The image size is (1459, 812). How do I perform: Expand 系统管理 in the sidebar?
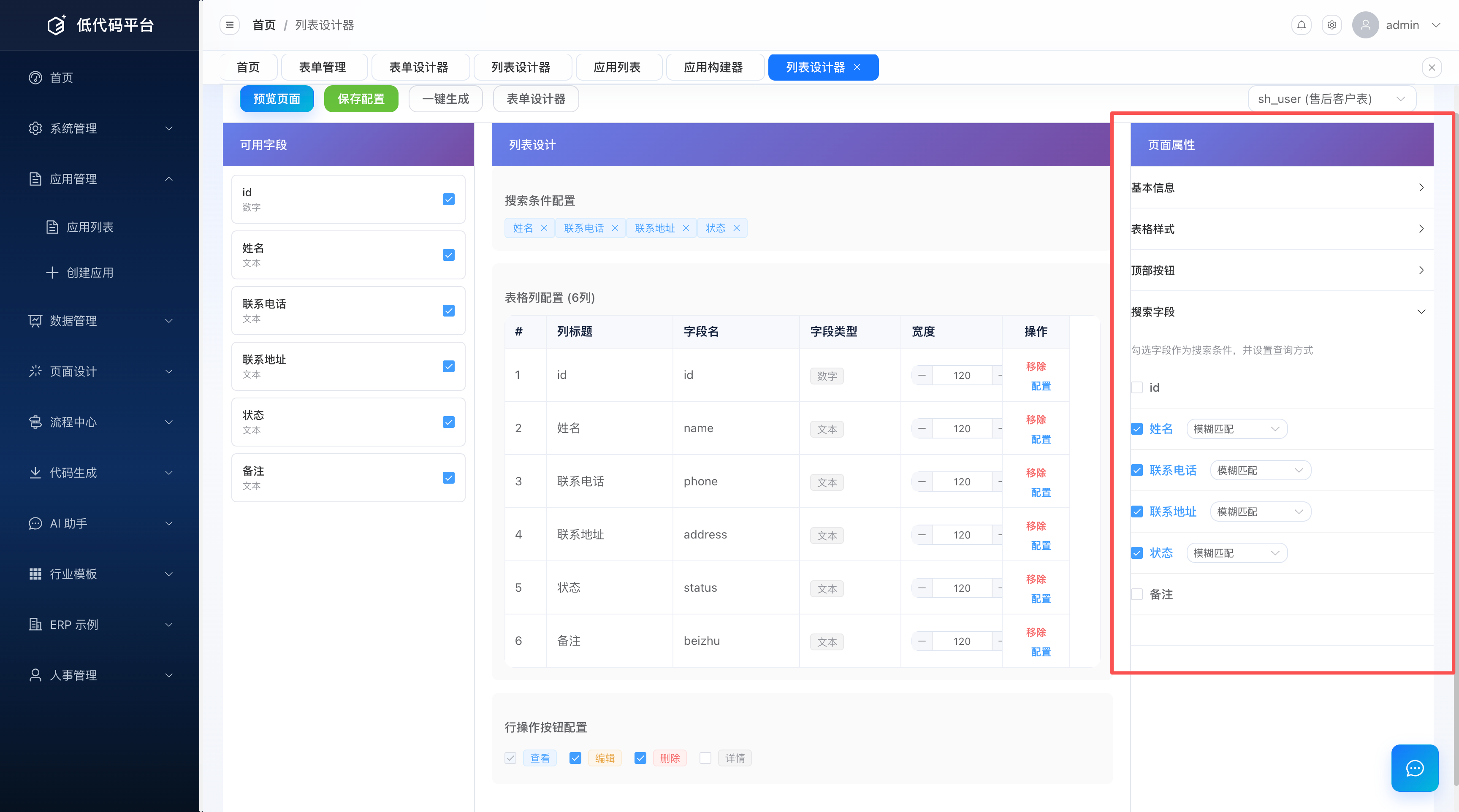pyautogui.click(x=100, y=128)
